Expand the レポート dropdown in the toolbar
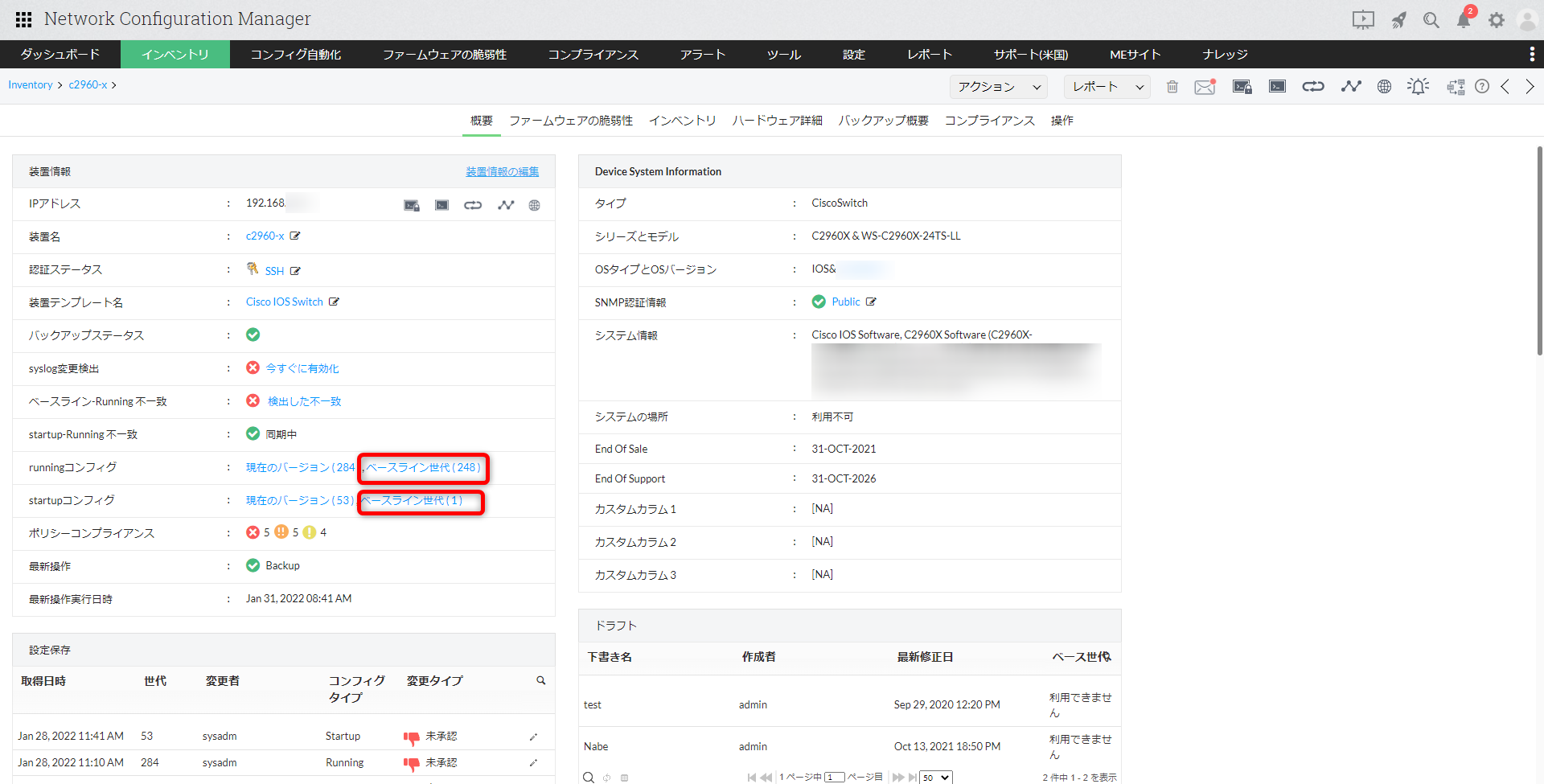 point(1107,87)
